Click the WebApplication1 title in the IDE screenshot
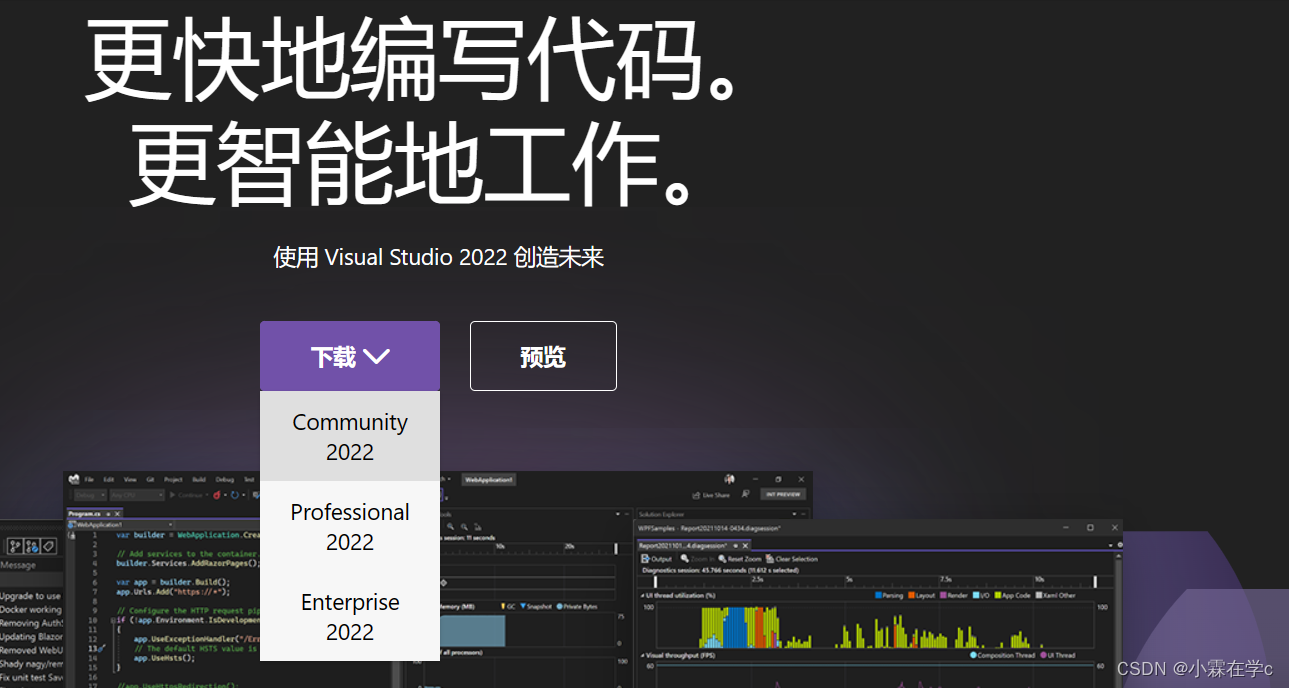The height and width of the screenshot is (688, 1289). pyautogui.click(x=487, y=480)
